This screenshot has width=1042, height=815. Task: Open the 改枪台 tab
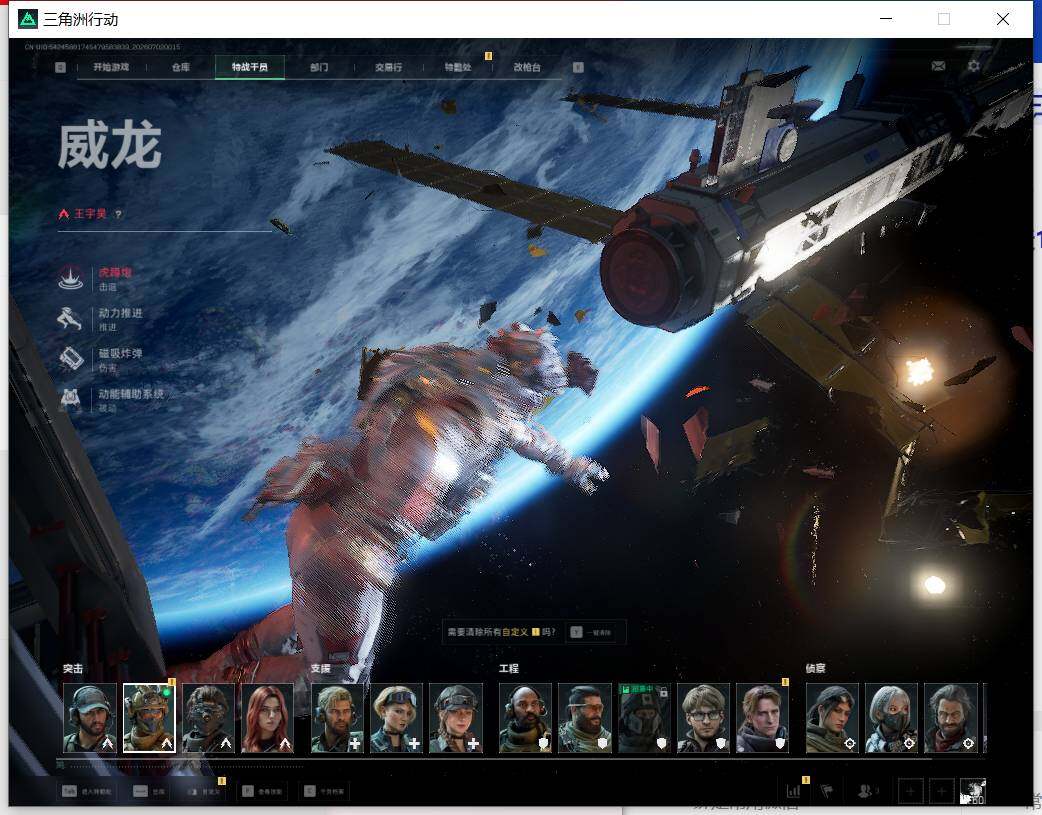[x=527, y=67]
